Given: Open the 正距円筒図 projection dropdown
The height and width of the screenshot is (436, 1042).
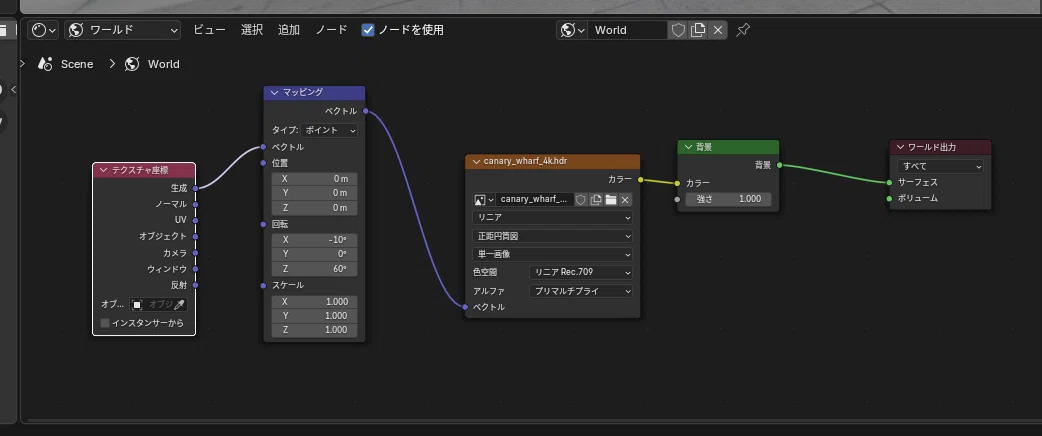Looking at the screenshot, I should click(552, 236).
